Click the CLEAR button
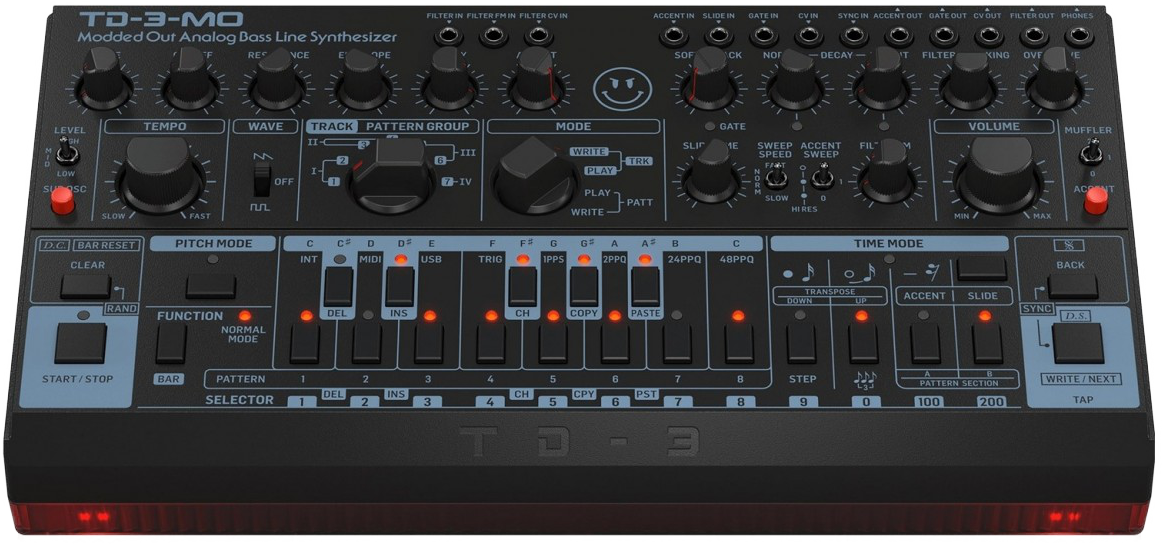The image size is (1162, 544). click(85, 287)
